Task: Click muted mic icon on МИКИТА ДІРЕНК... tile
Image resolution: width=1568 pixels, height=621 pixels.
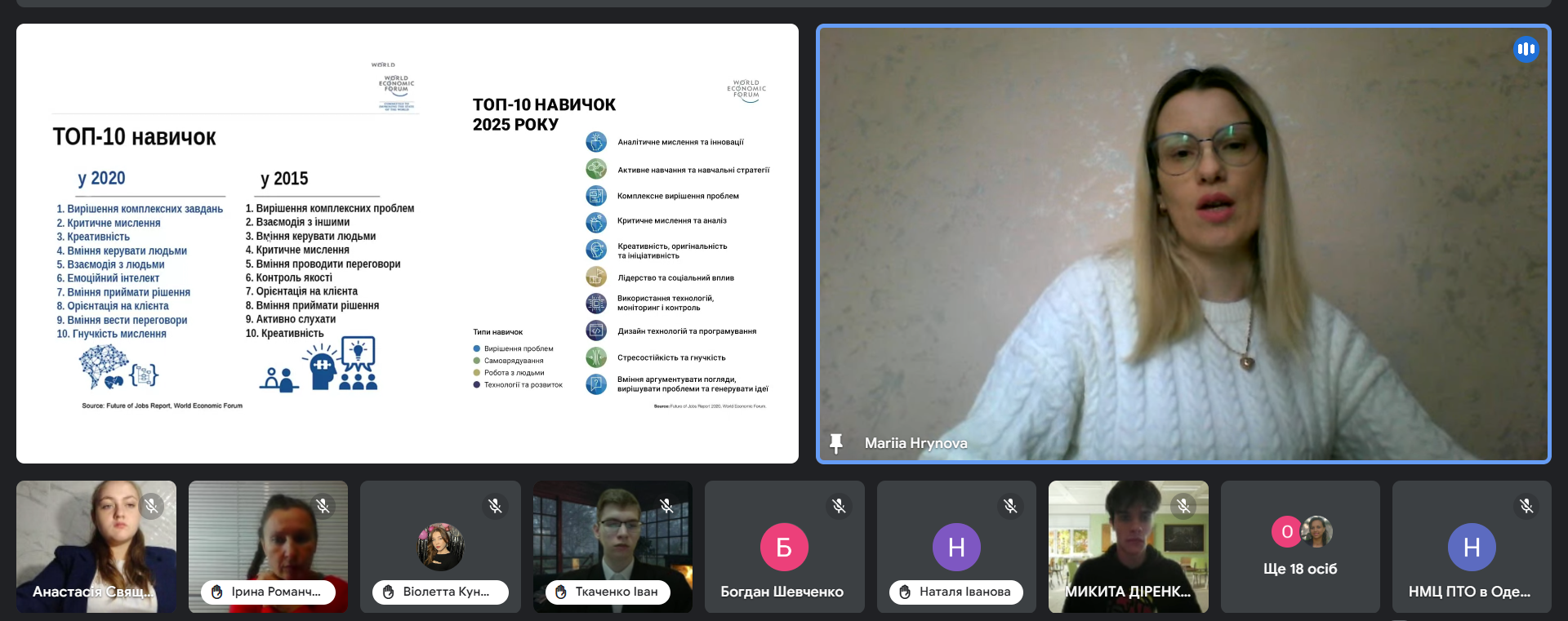Action: point(1183,506)
